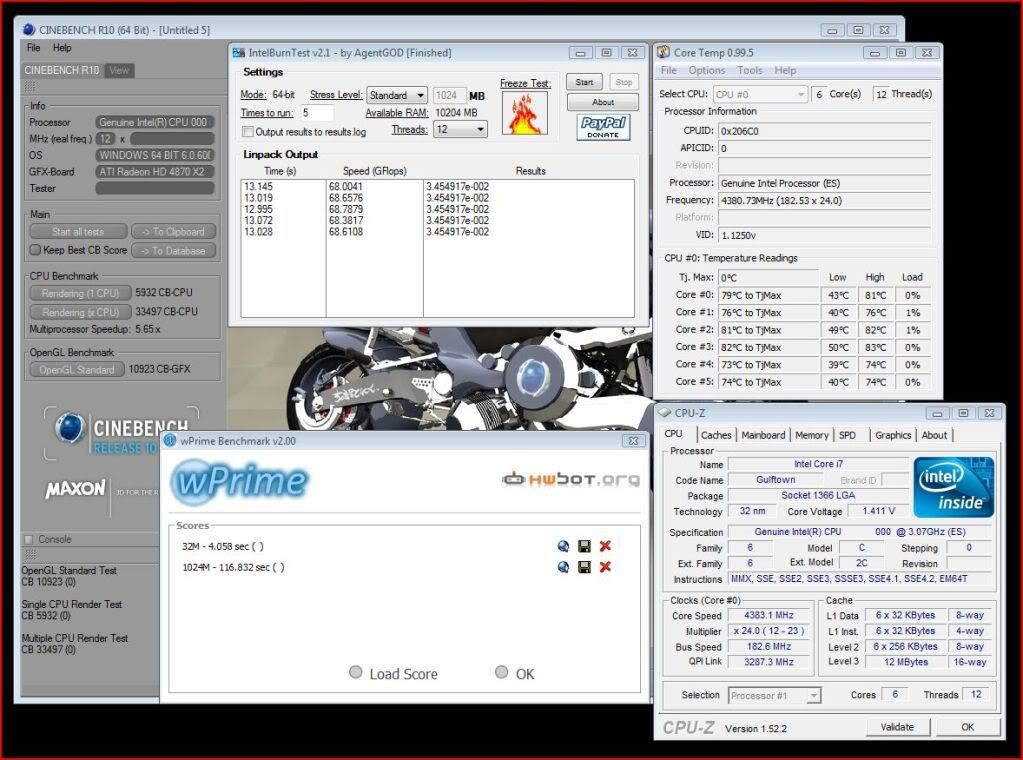
Task: Open the Tools menu in Core Temp
Action: tap(750, 70)
